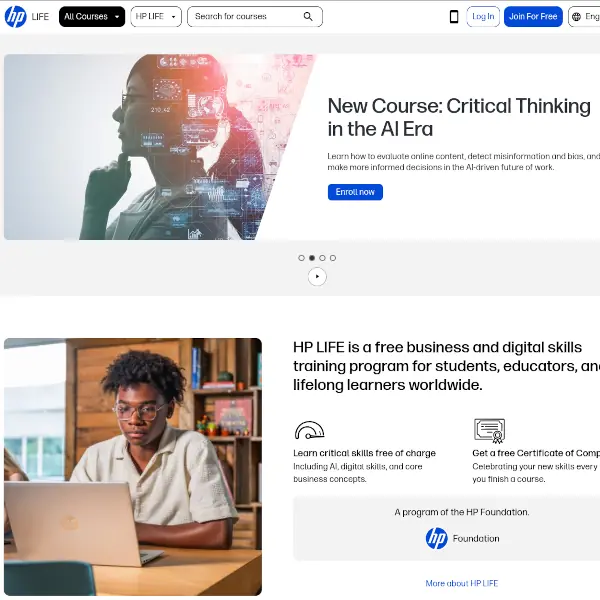Open the mobile app phone icon

(x=454, y=16)
